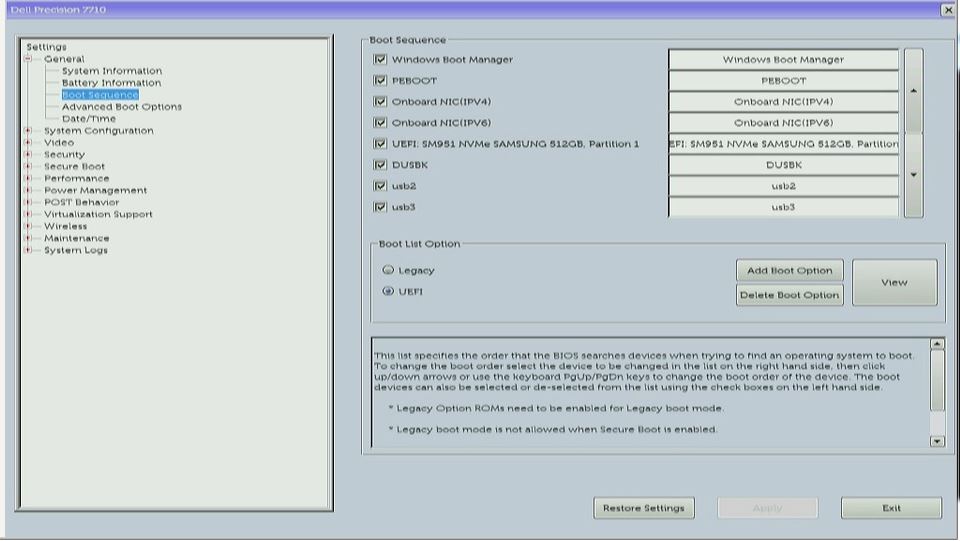960x541 pixels.
Task: Click the help text scrollbar thumb
Action: click(x=937, y=381)
